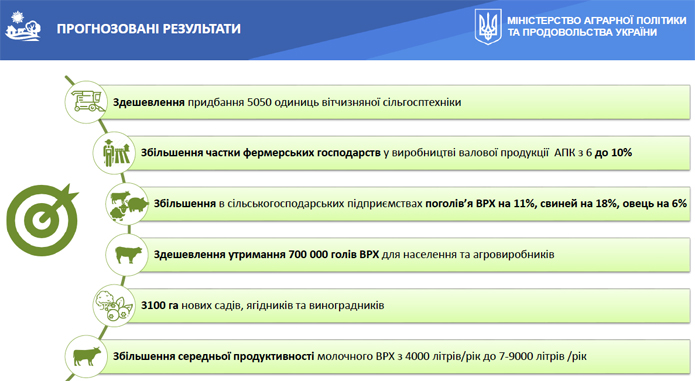Viewport: 695px width, 381px height.
Task: Click the text овець на 6%
Action: [x=655, y=204]
